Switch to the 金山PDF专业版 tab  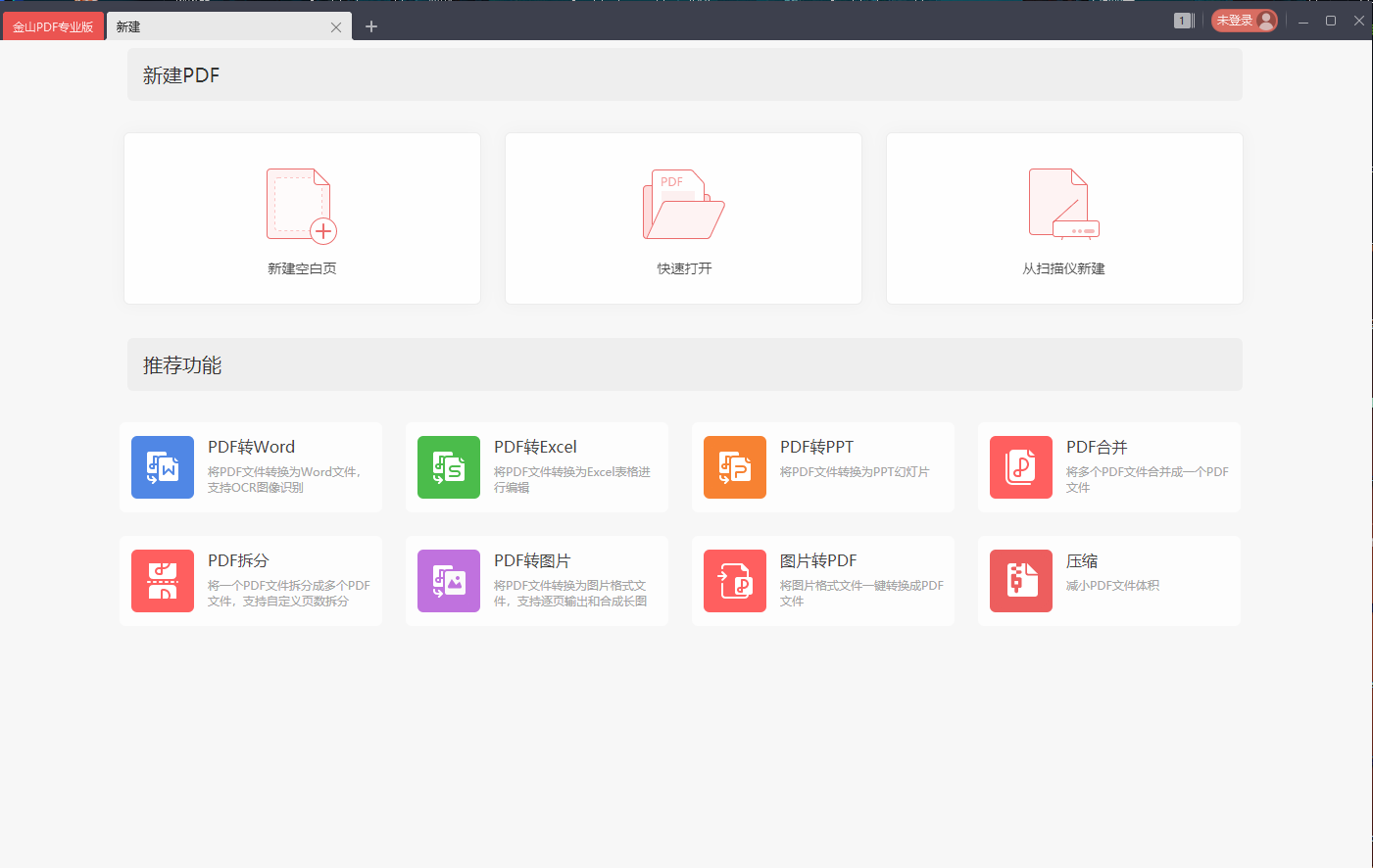(x=53, y=26)
